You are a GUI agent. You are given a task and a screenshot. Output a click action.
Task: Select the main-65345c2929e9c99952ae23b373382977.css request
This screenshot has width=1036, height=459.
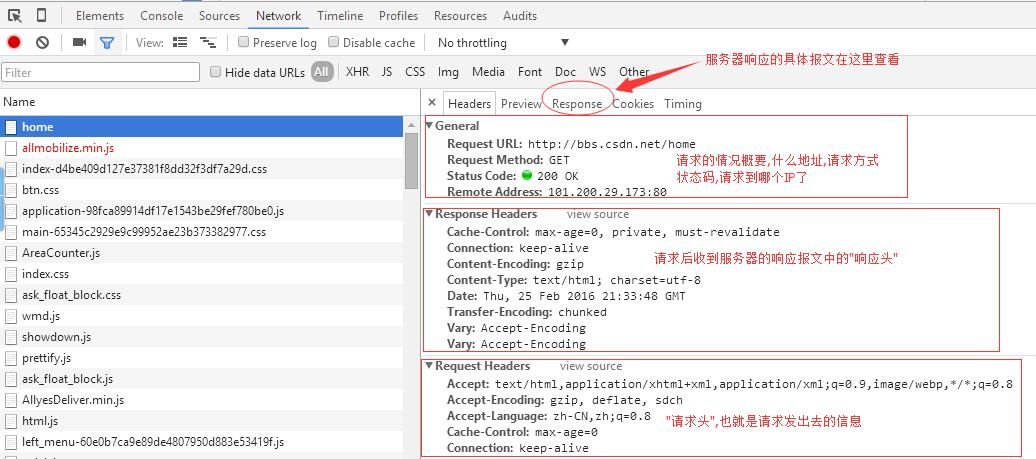(x=202, y=232)
